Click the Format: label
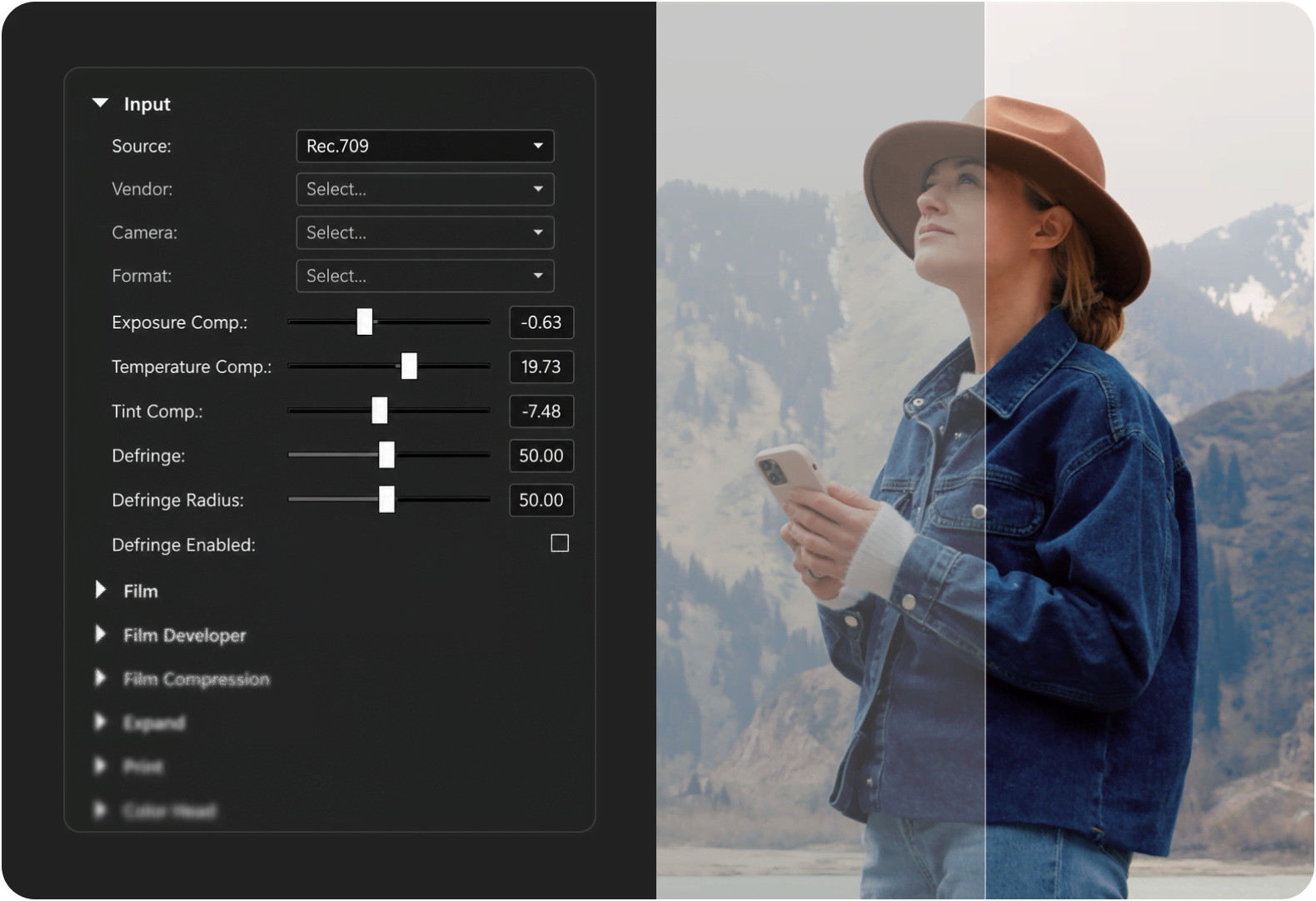Viewport: 1316px width, 901px height. [x=142, y=276]
